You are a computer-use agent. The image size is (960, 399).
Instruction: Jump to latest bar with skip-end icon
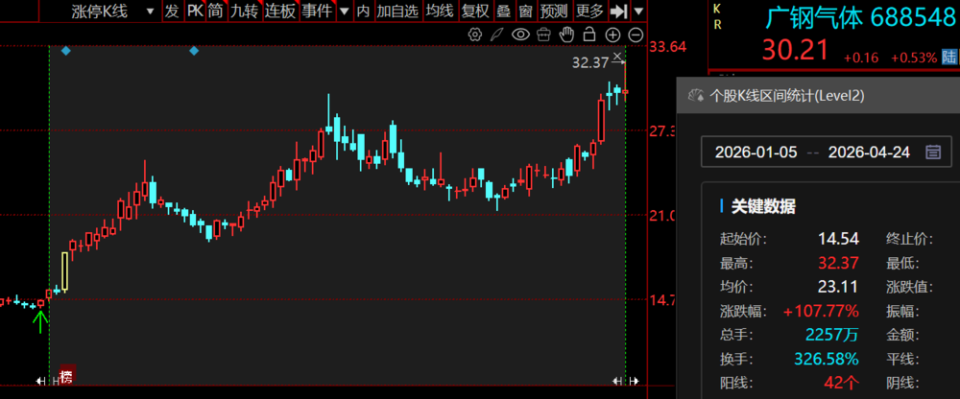pos(620,11)
